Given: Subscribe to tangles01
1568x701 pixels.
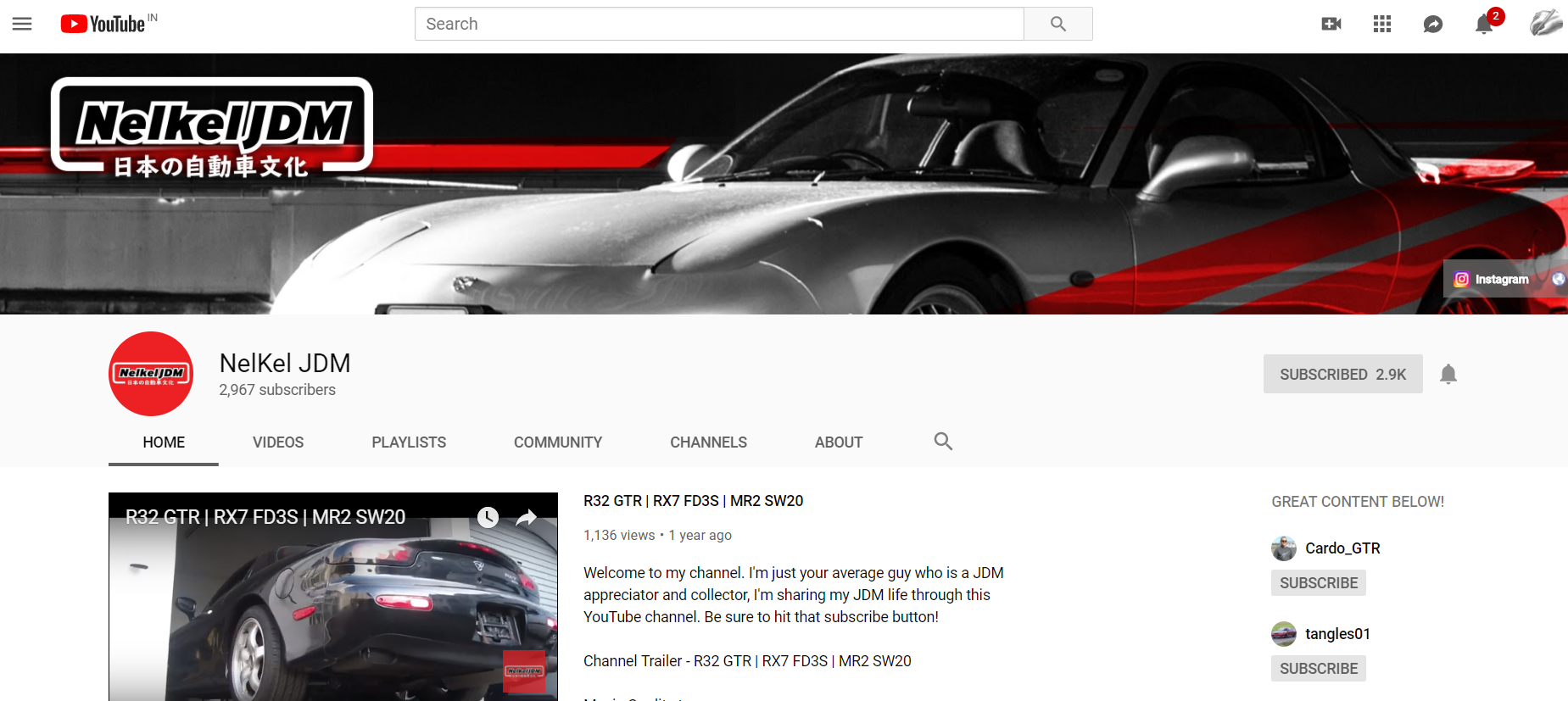Looking at the screenshot, I should 1319,669.
